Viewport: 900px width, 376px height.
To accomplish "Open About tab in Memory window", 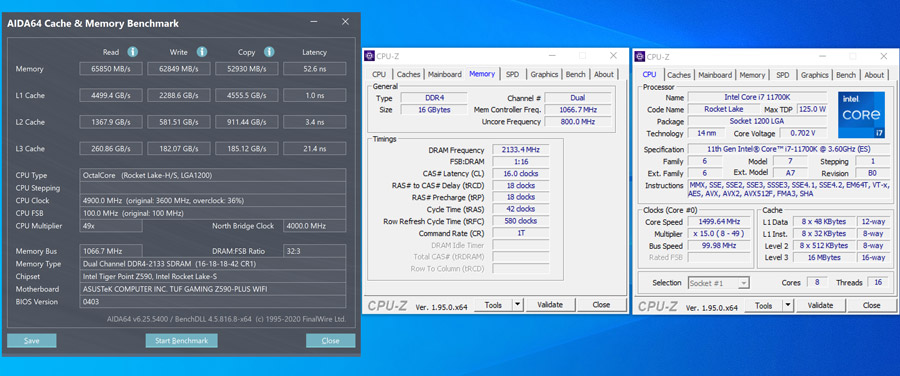I will pyautogui.click(x=604, y=74).
